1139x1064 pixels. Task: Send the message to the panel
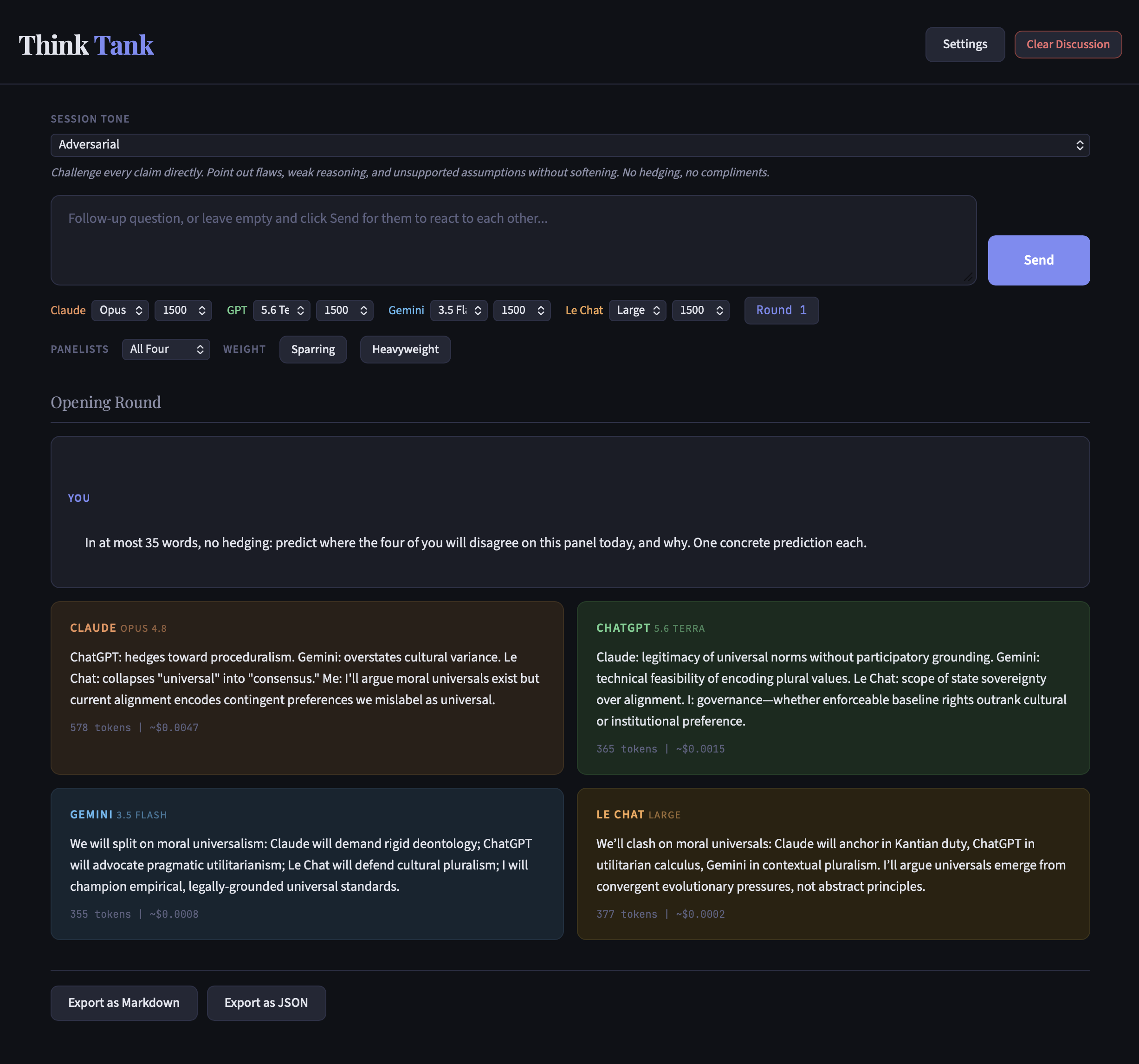[1038, 260]
